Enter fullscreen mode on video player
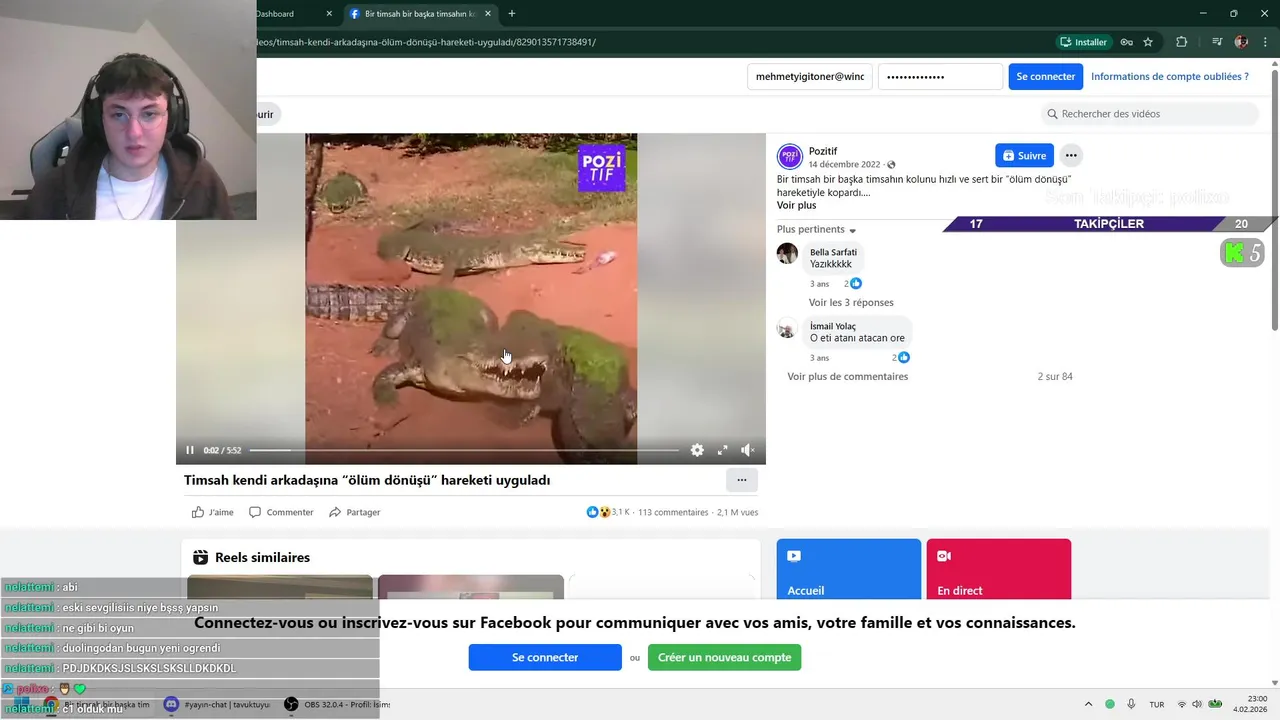Screen dimensions: 1280x720 pyautogui.click(x=722, y=450)
